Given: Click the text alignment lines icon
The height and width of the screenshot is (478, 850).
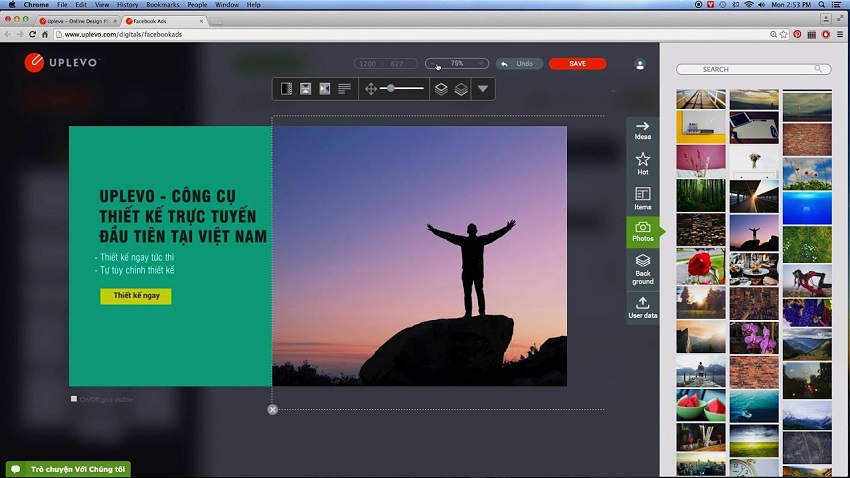Looking at the screenshot, I should 344,89.
